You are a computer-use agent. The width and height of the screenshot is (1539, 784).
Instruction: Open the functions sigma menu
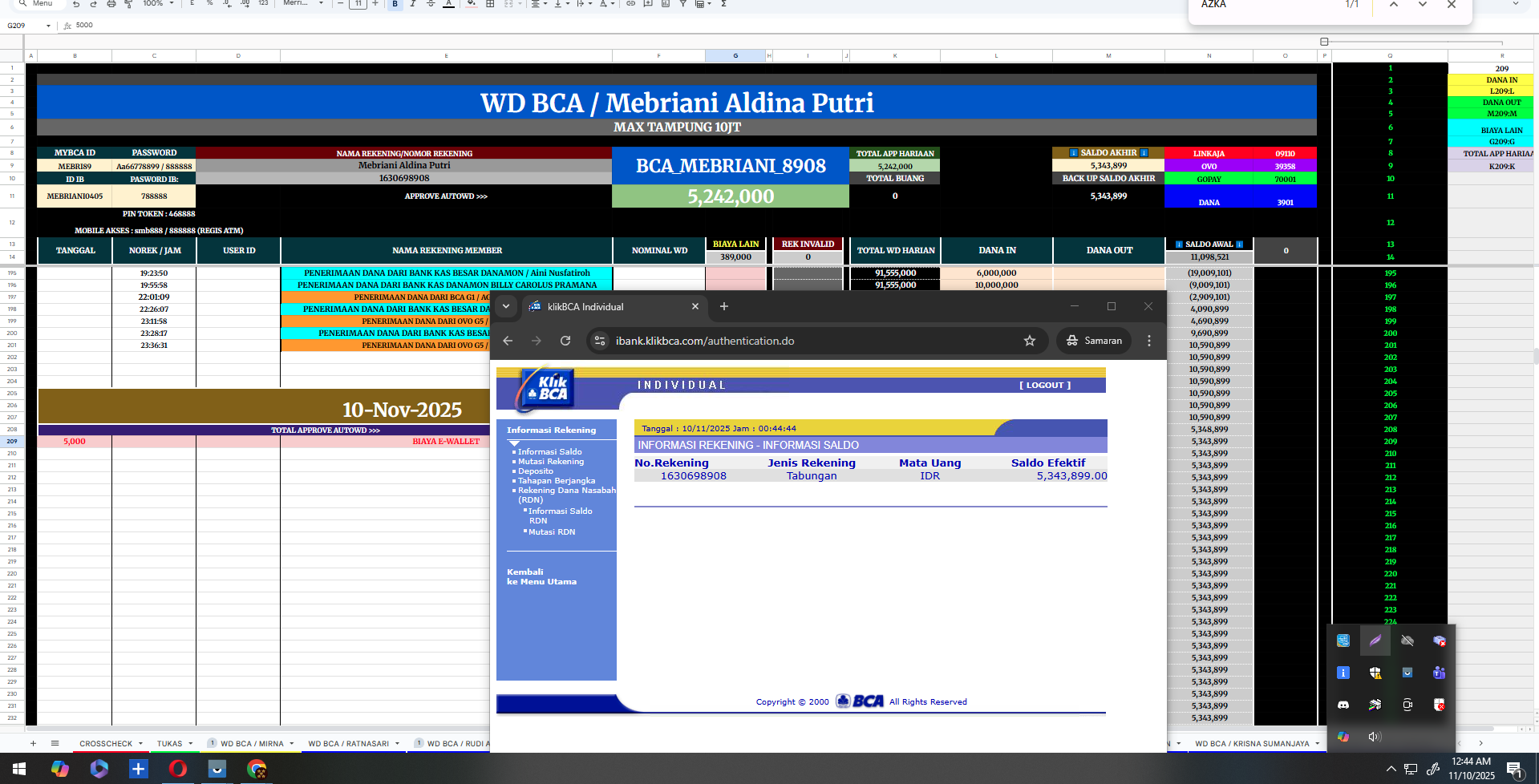pos(723,4)
